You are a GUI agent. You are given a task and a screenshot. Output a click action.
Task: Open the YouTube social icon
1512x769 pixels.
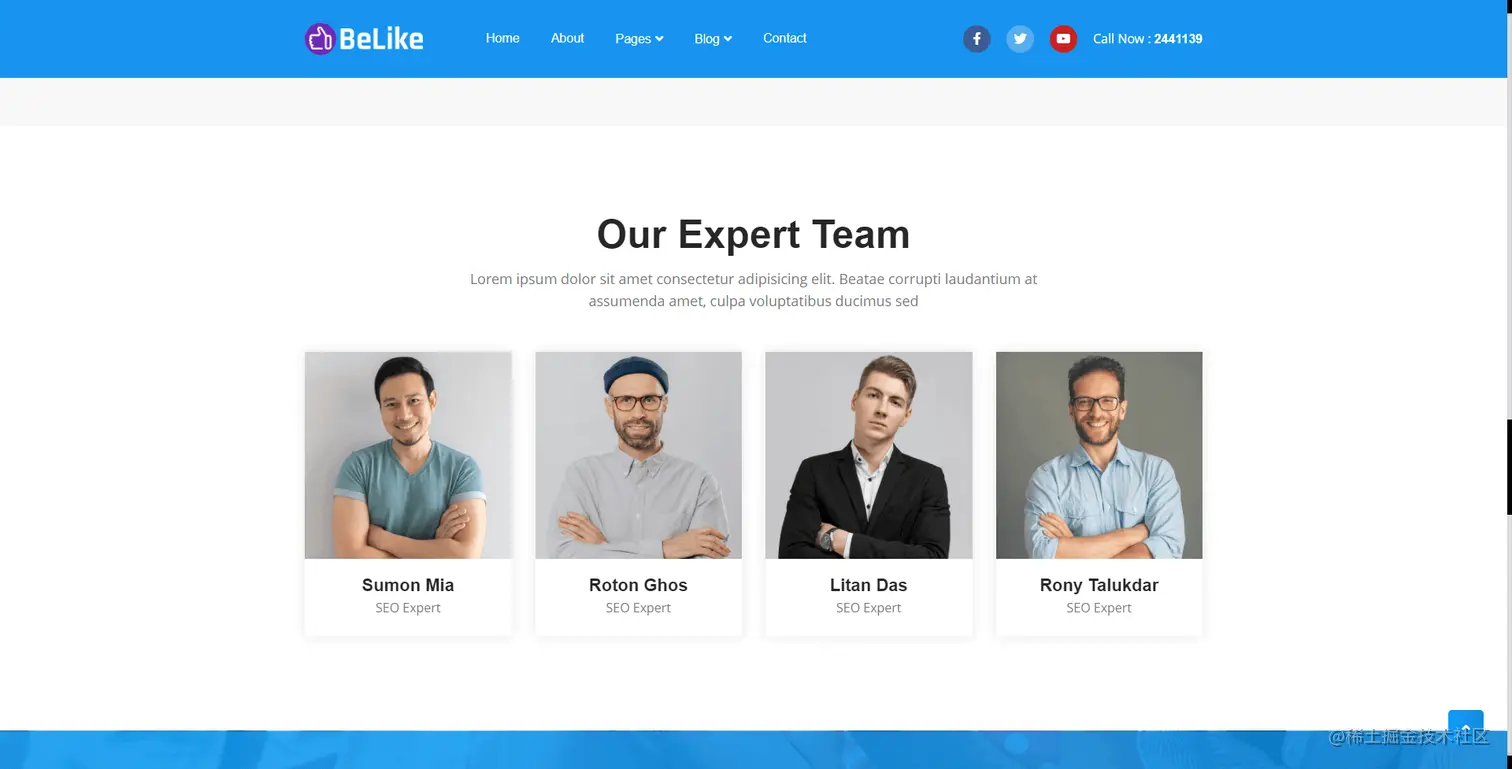[1063, 39]
